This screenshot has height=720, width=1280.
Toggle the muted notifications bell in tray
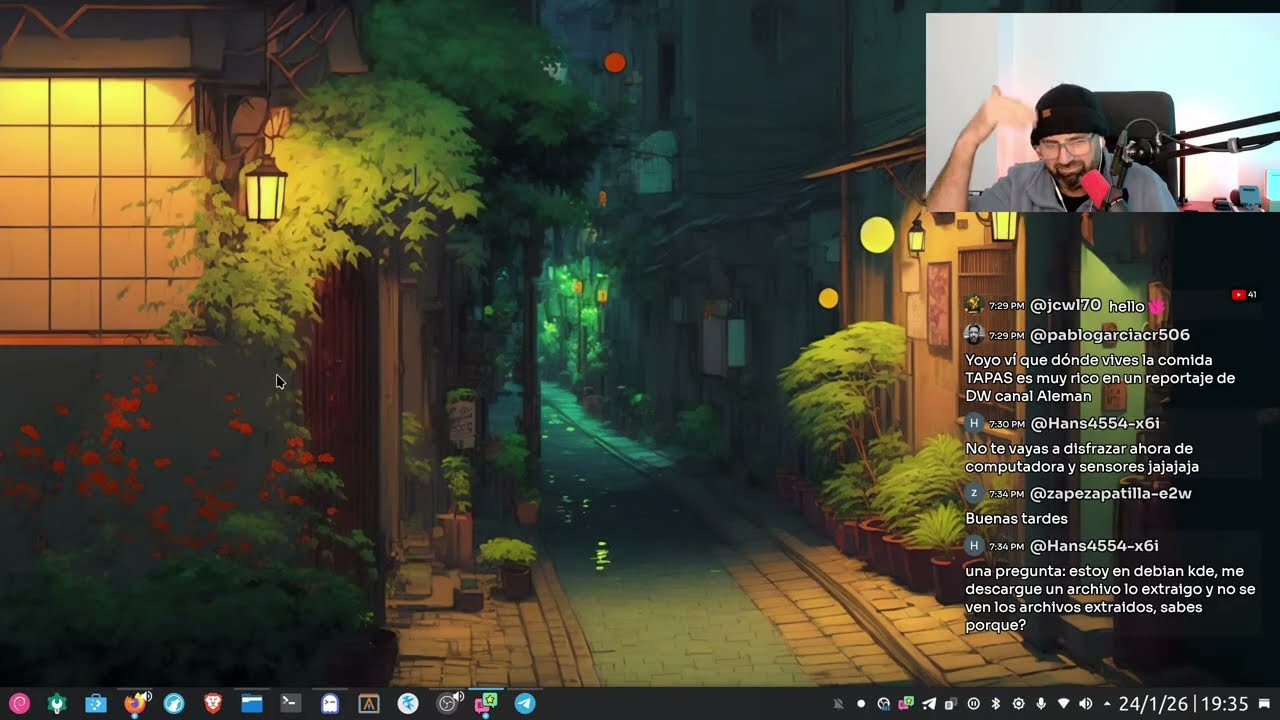(x=838, y=704)
